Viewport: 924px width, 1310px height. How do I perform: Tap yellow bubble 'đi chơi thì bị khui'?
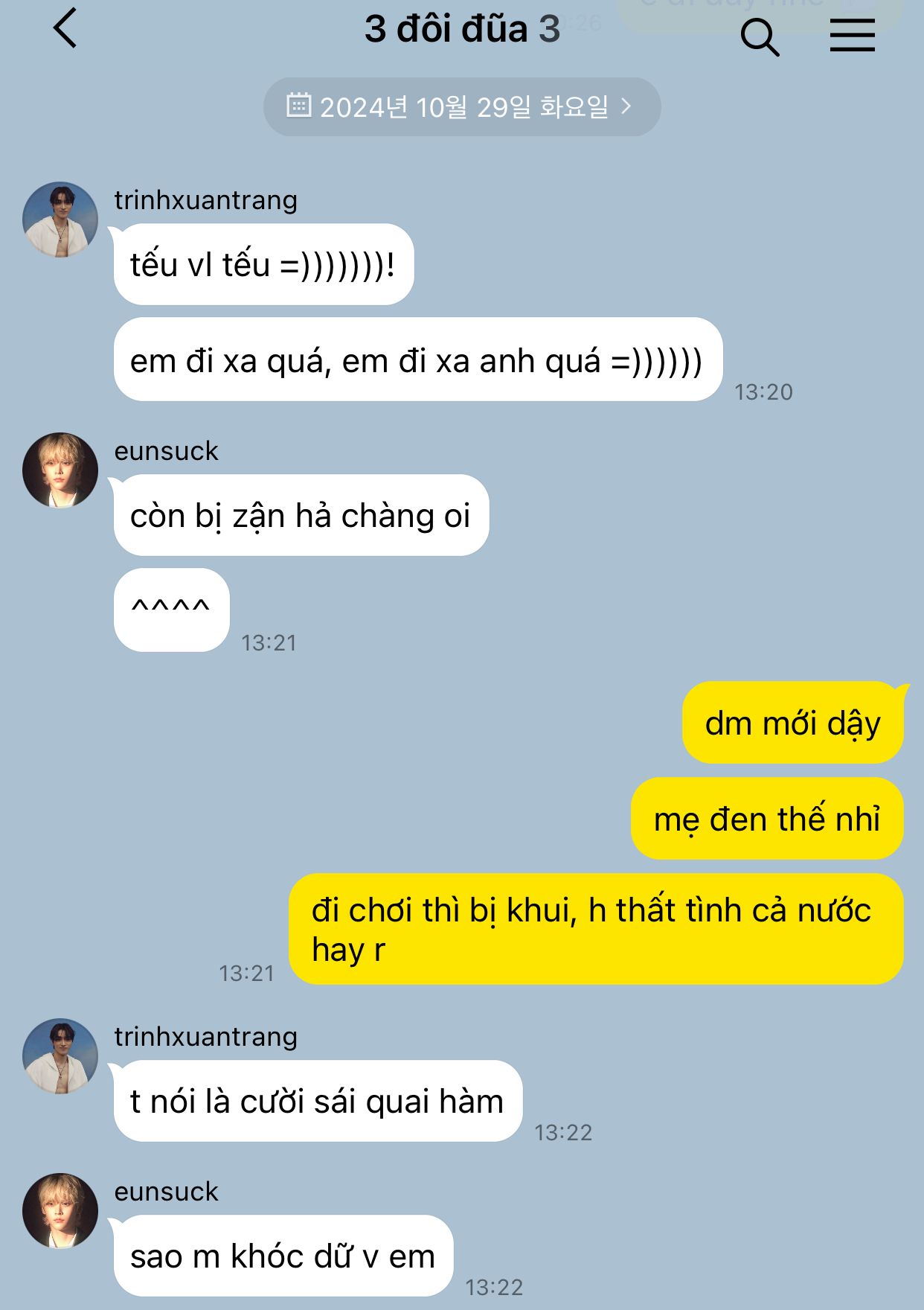[x=596, y=929]
